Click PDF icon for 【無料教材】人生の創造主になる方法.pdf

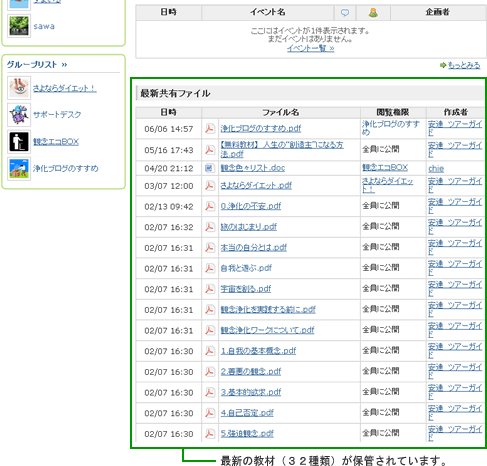pos(210,150)
